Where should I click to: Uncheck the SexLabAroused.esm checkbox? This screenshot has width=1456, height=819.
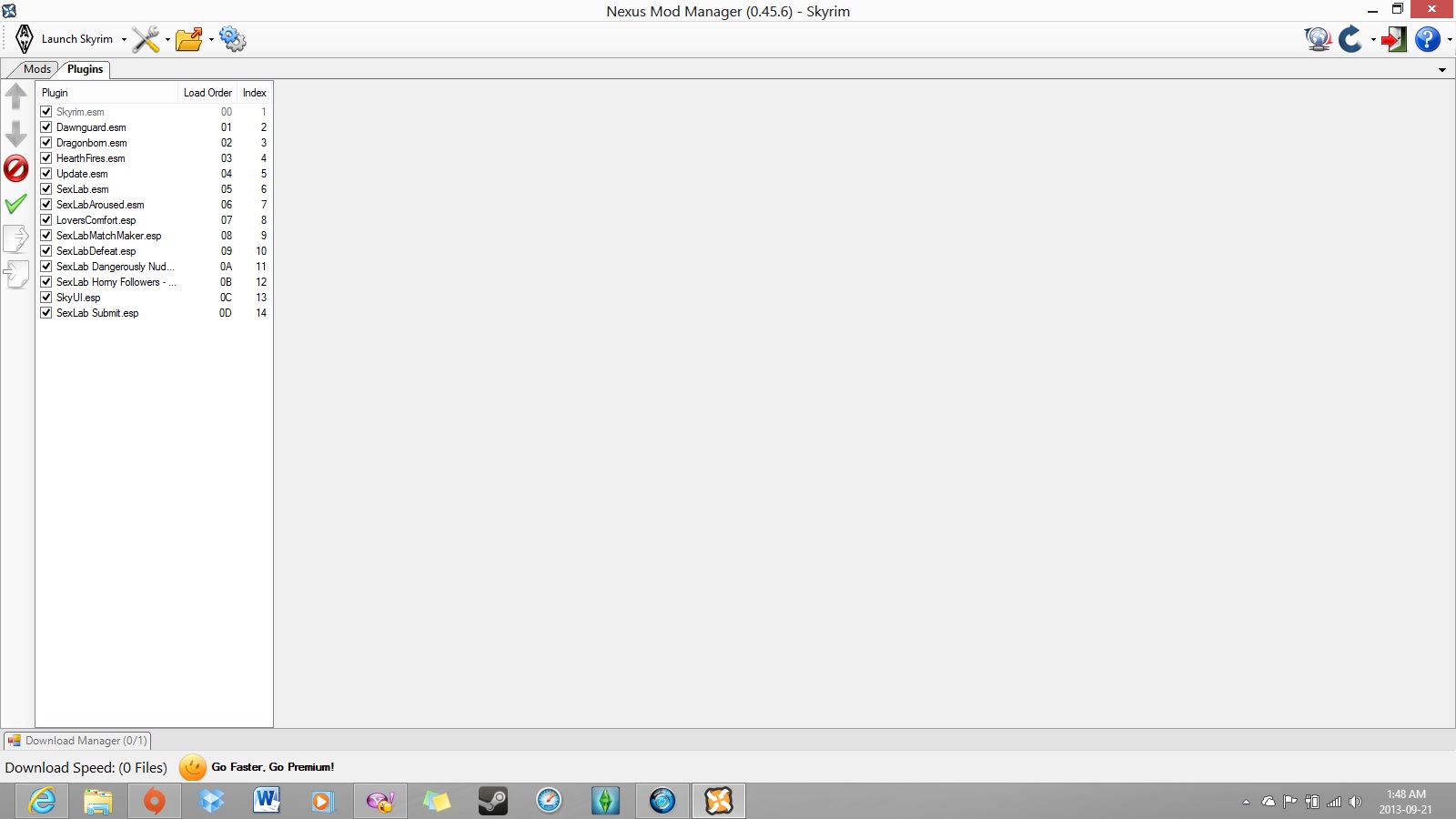(x=46, y=205)
